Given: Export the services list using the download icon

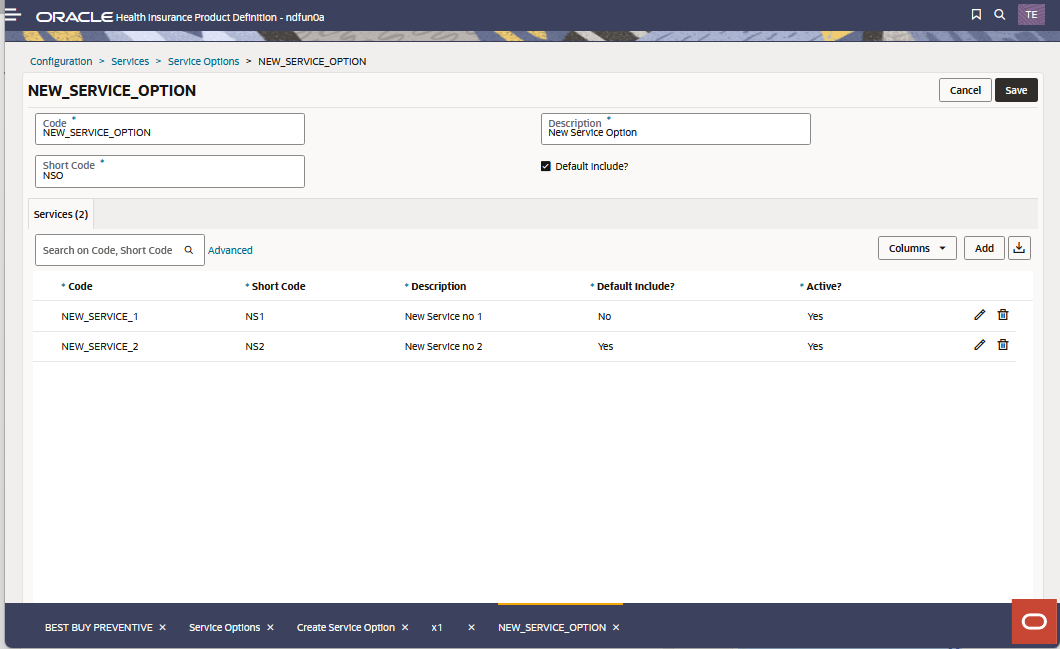Looking at the screenshot, I should tap(1019, 247).
